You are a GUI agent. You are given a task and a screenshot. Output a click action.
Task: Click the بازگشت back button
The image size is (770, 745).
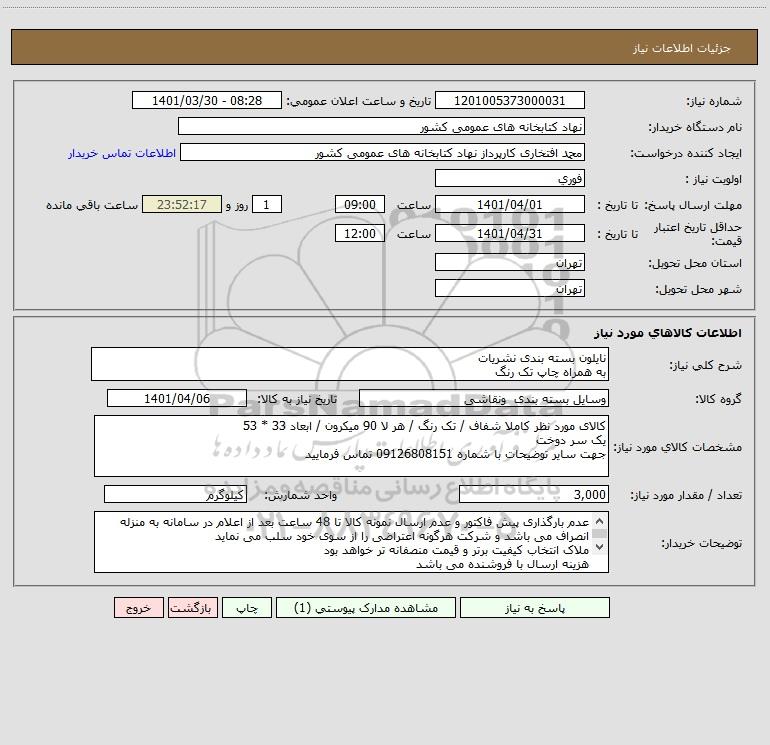(192, 608)
